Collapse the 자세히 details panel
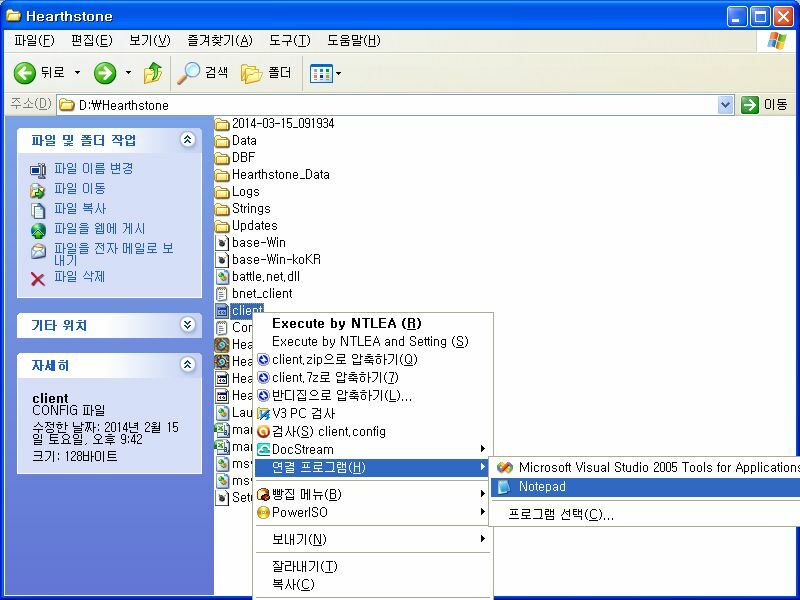 coord(188,365)
